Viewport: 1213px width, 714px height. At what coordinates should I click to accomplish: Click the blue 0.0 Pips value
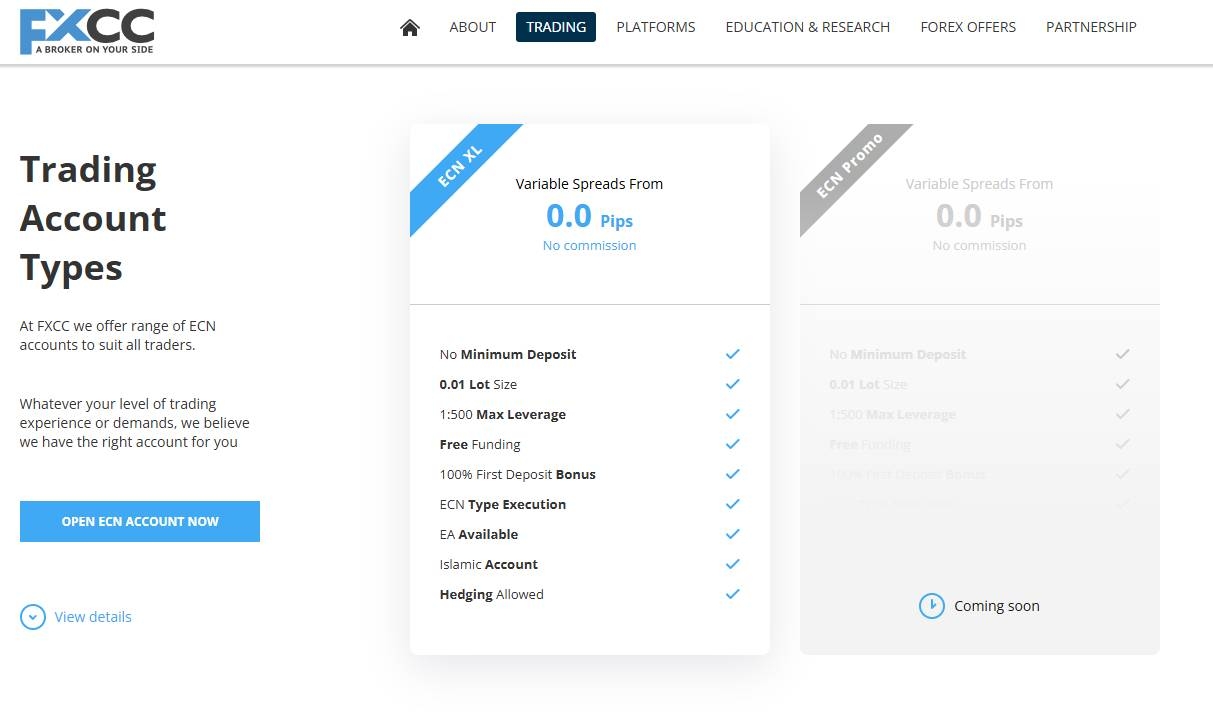point(589,216)
